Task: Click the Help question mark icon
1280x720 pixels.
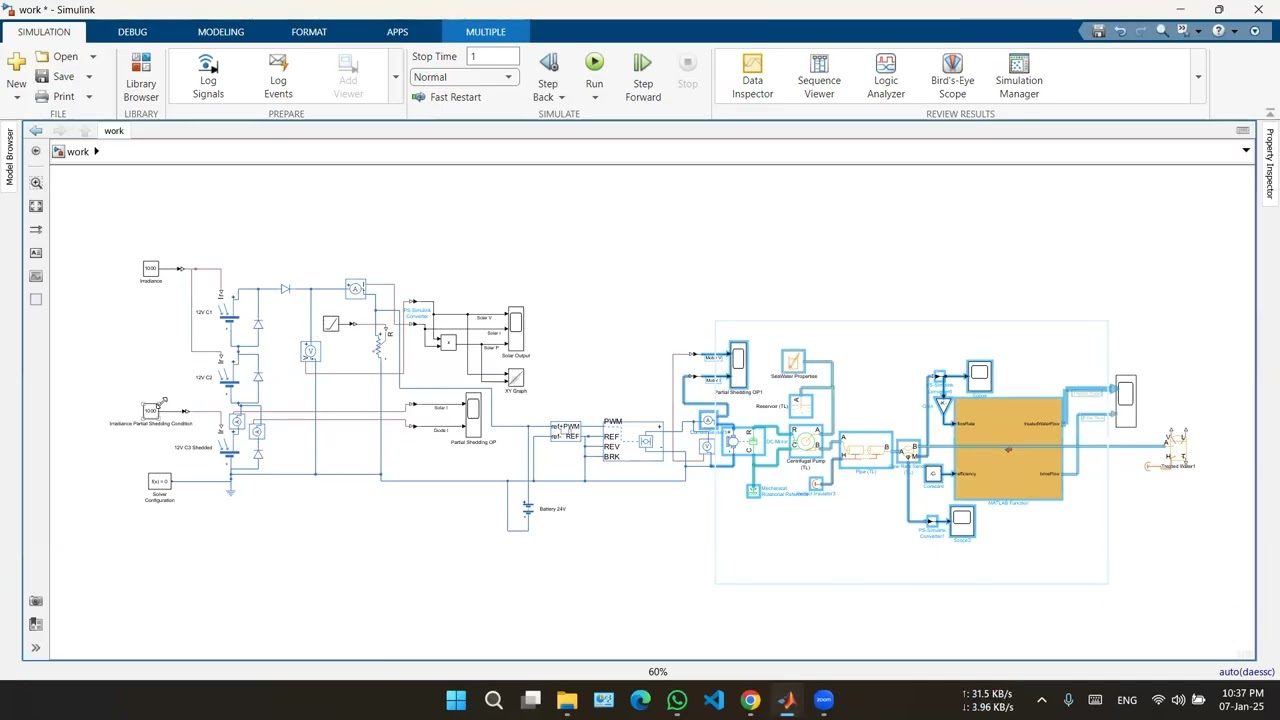Action: (1218, 31)
